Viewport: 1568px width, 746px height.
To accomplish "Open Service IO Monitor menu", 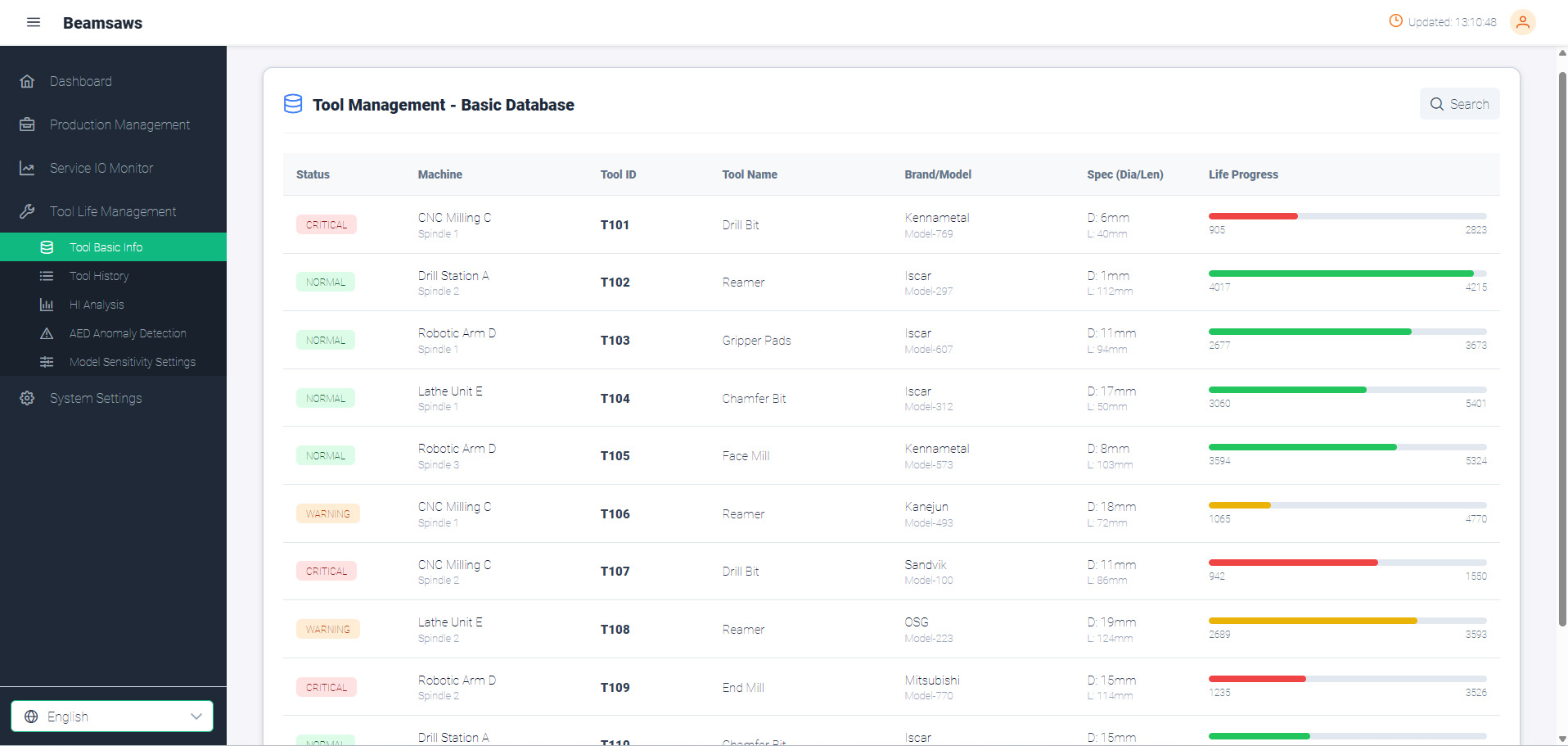I will point(113,168).
